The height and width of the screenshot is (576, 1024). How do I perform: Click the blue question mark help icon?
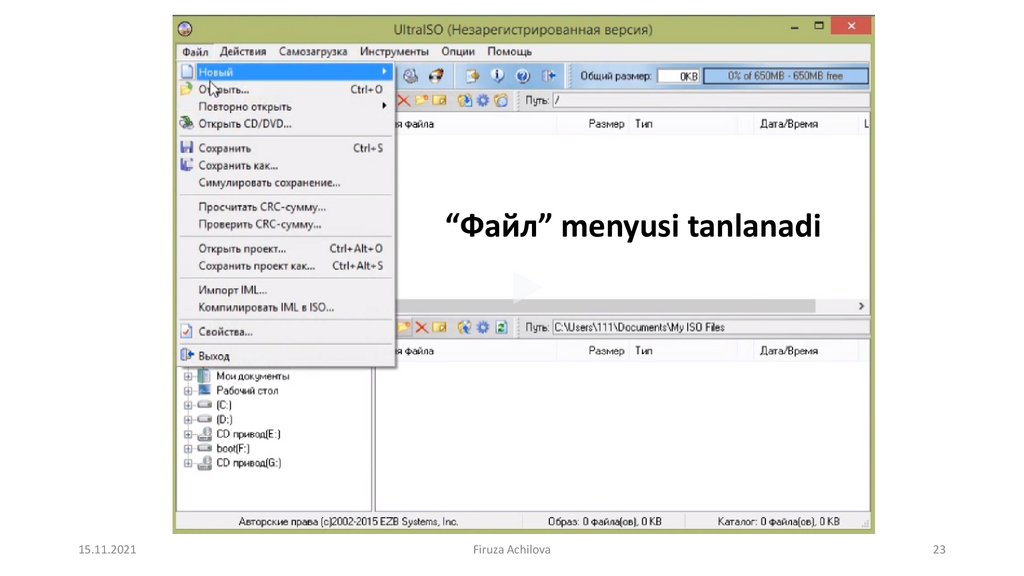tap(521, 76)
